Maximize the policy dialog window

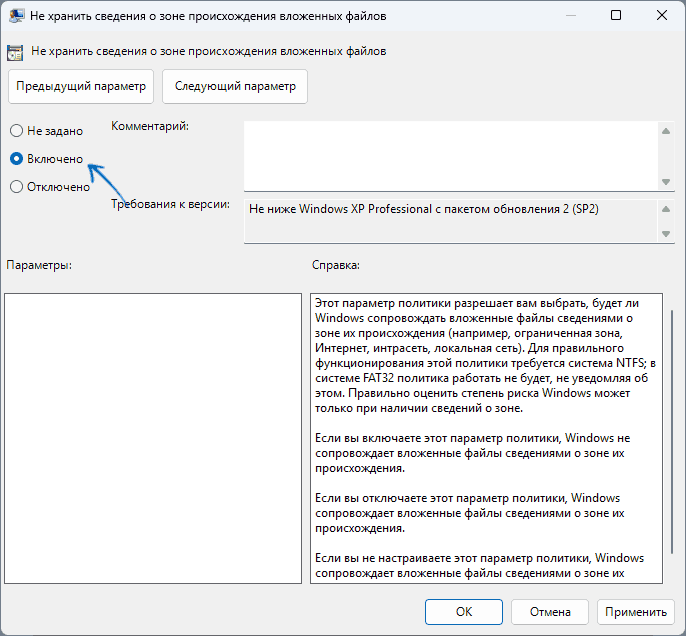[616, 16]
